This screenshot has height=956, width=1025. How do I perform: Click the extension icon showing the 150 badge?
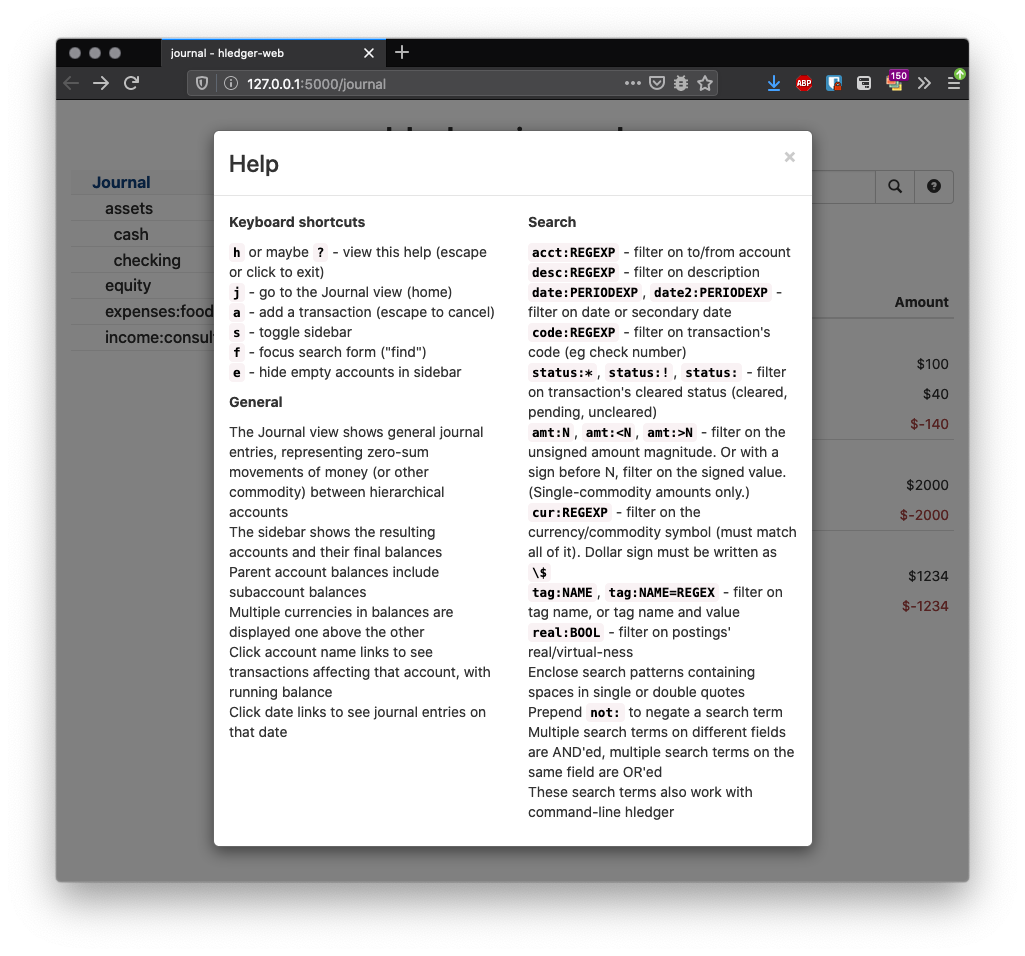tap(893, 84)
